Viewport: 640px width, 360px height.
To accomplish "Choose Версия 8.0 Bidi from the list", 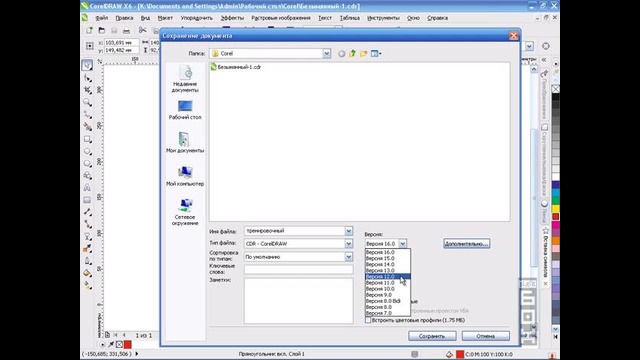I will [387, 301].
